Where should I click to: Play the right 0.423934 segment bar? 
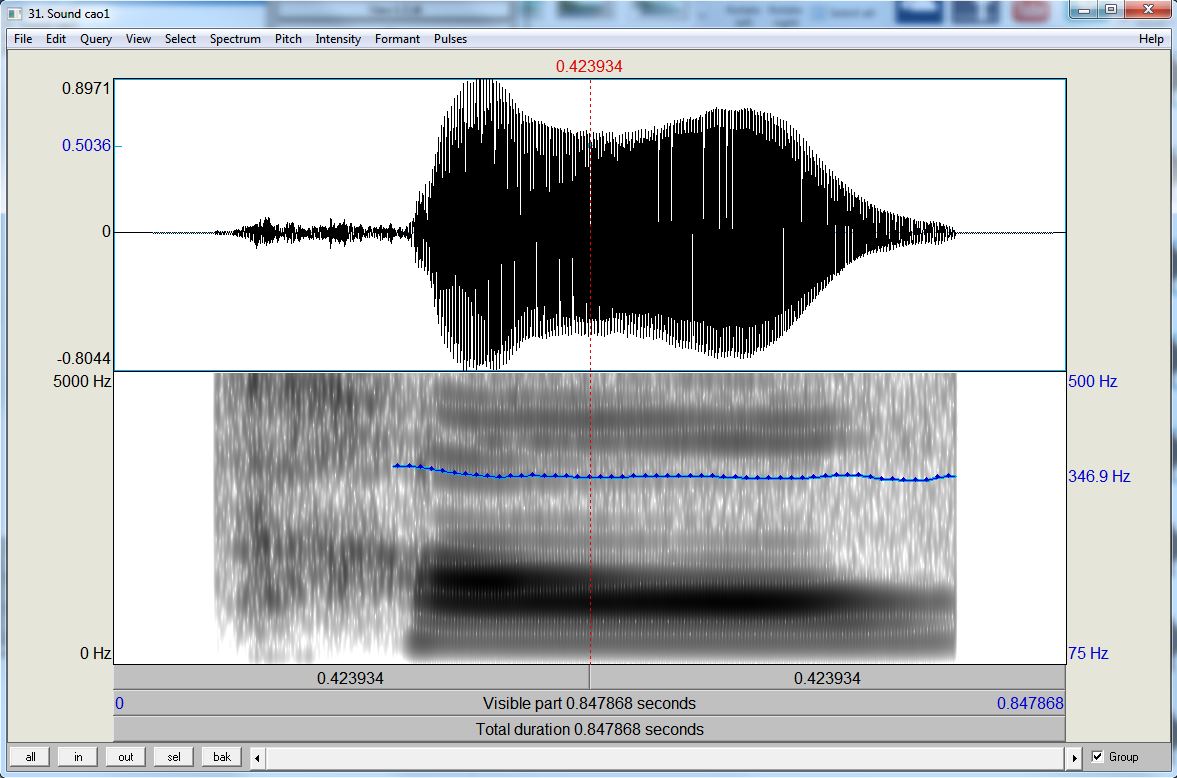click(827, 678)
